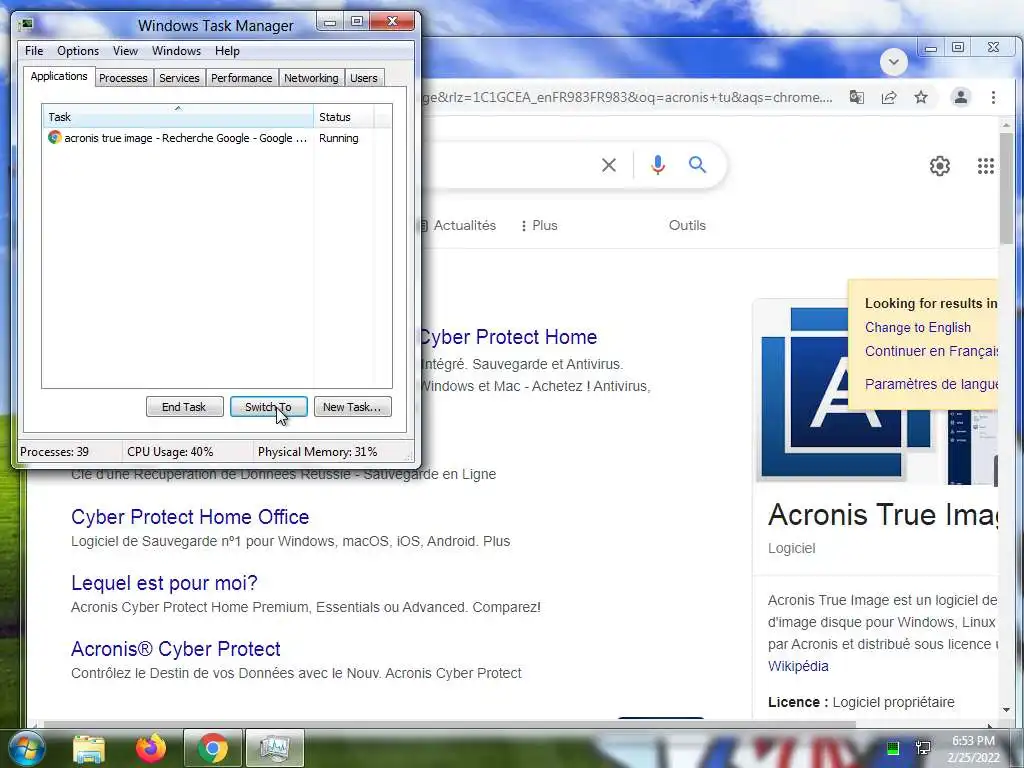Switch to the Networking tab
This screenshot has height=768, width=1024.
coord(311,78)
